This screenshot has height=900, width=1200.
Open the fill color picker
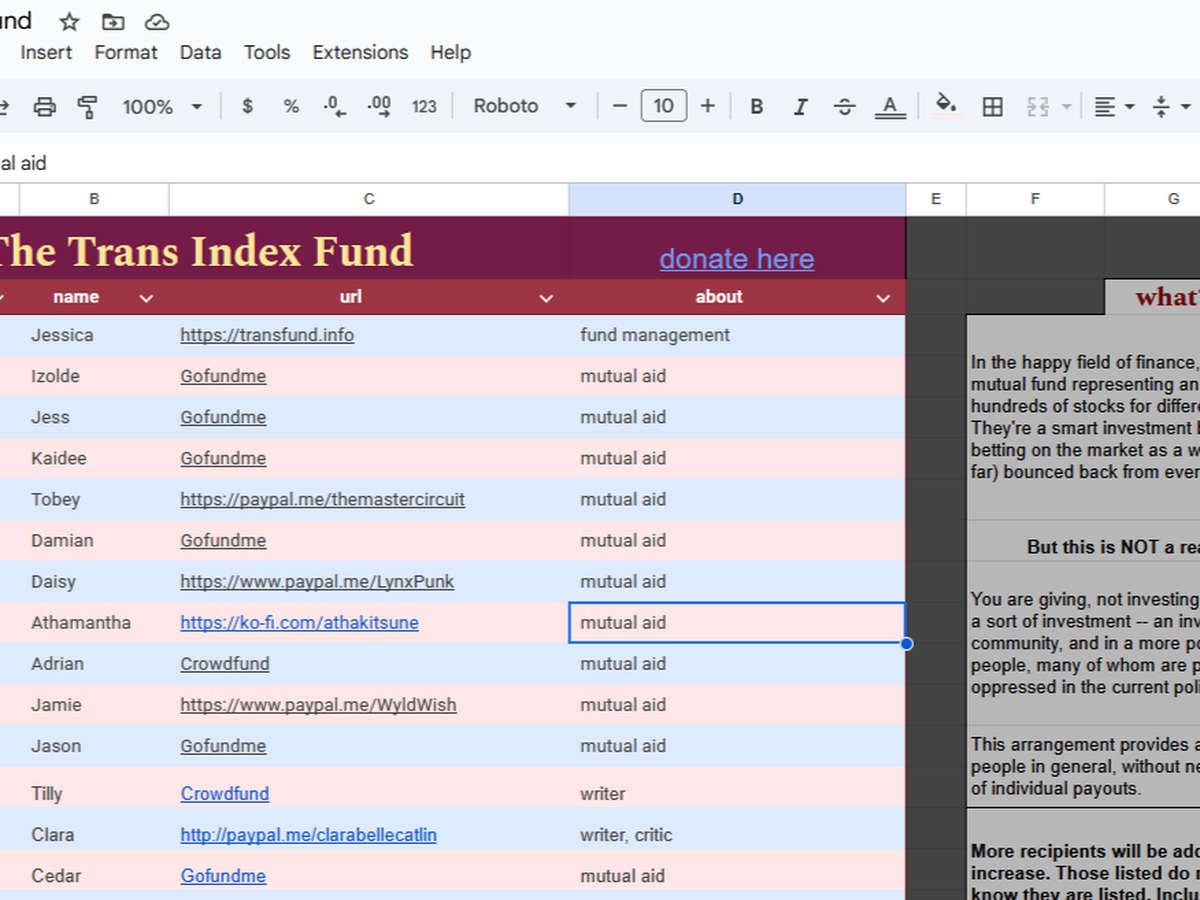[945, 105]
